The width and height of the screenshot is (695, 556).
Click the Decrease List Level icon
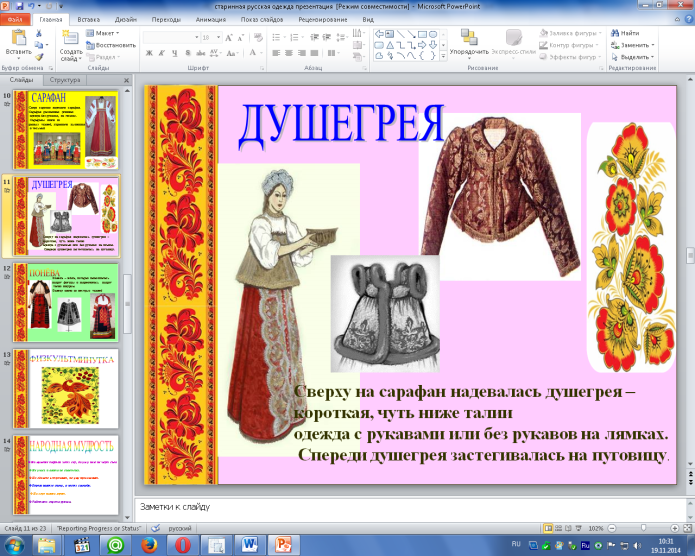tap(314, 37)
